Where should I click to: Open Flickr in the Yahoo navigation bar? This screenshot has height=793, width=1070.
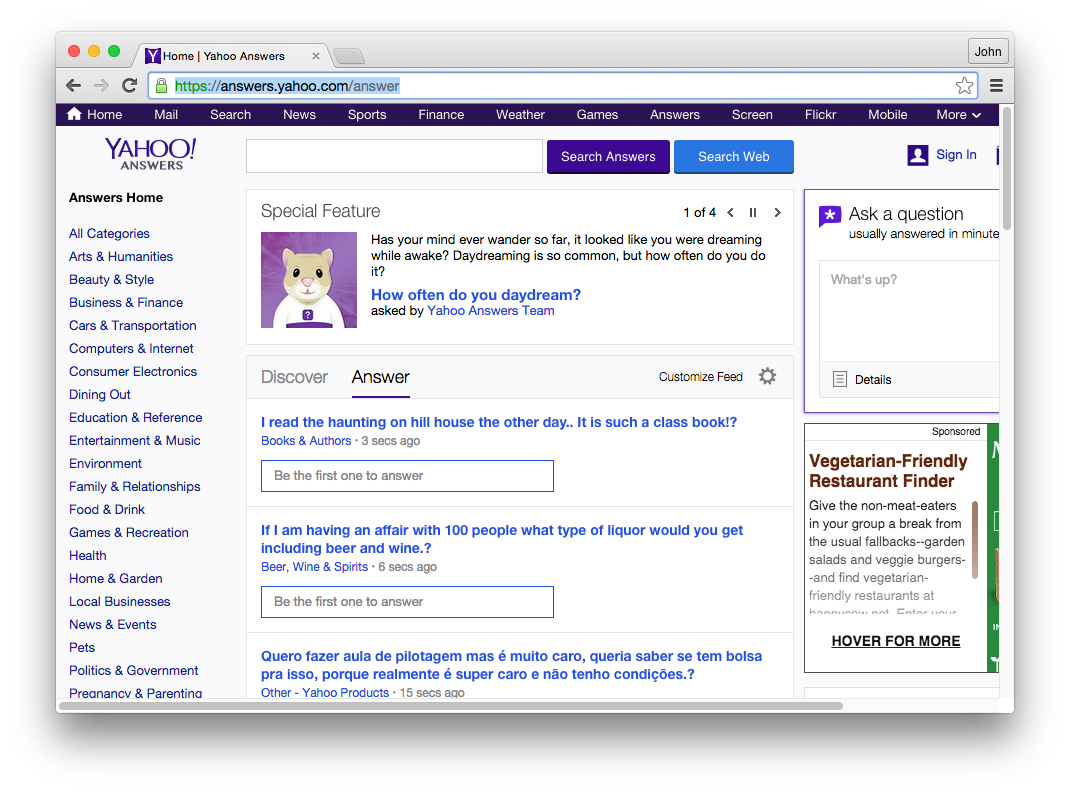(x=820, y=115)
